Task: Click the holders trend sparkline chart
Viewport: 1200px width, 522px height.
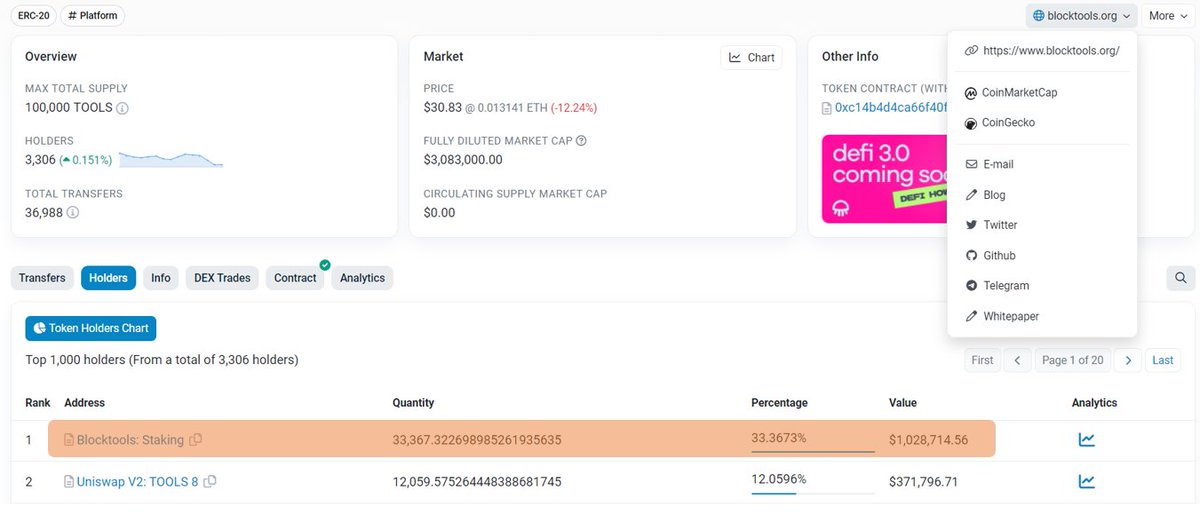Action: coord(170,159)
